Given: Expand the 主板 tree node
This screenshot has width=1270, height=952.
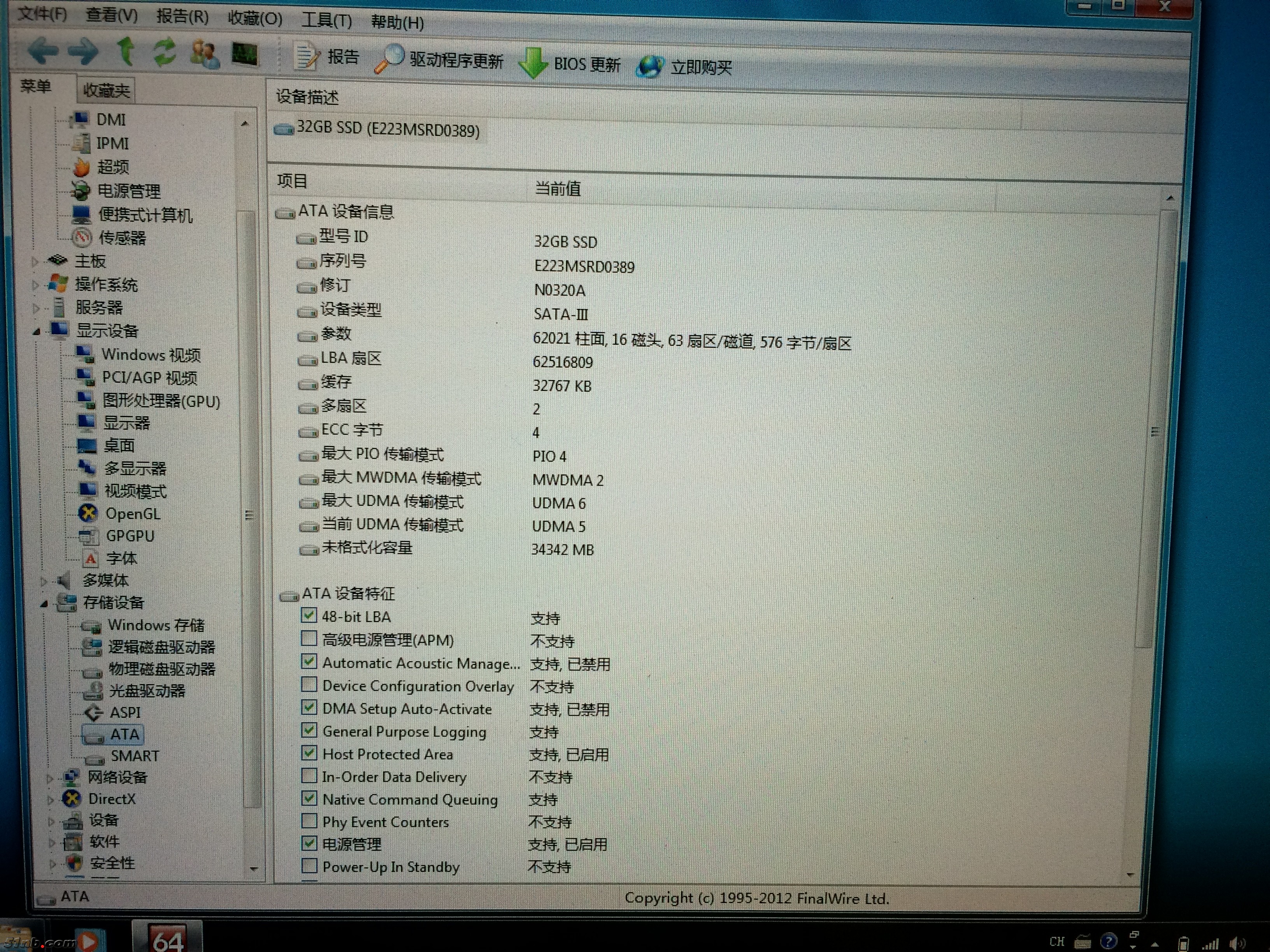Looking at the screenshot, I should point(35,262).
